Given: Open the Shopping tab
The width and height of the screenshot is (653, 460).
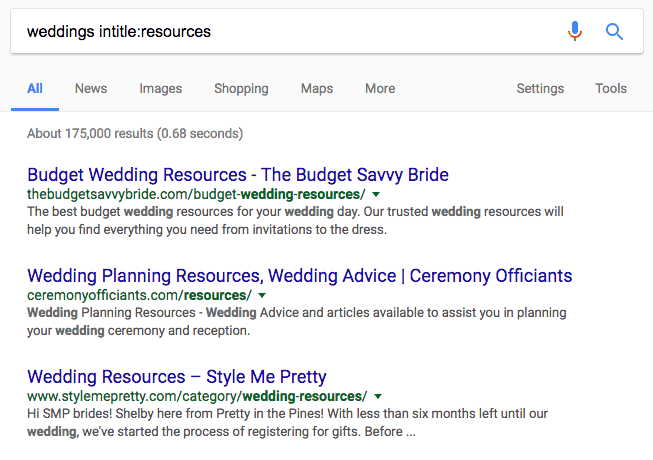Looking at the screenshot, I should [x=241, y=89].
